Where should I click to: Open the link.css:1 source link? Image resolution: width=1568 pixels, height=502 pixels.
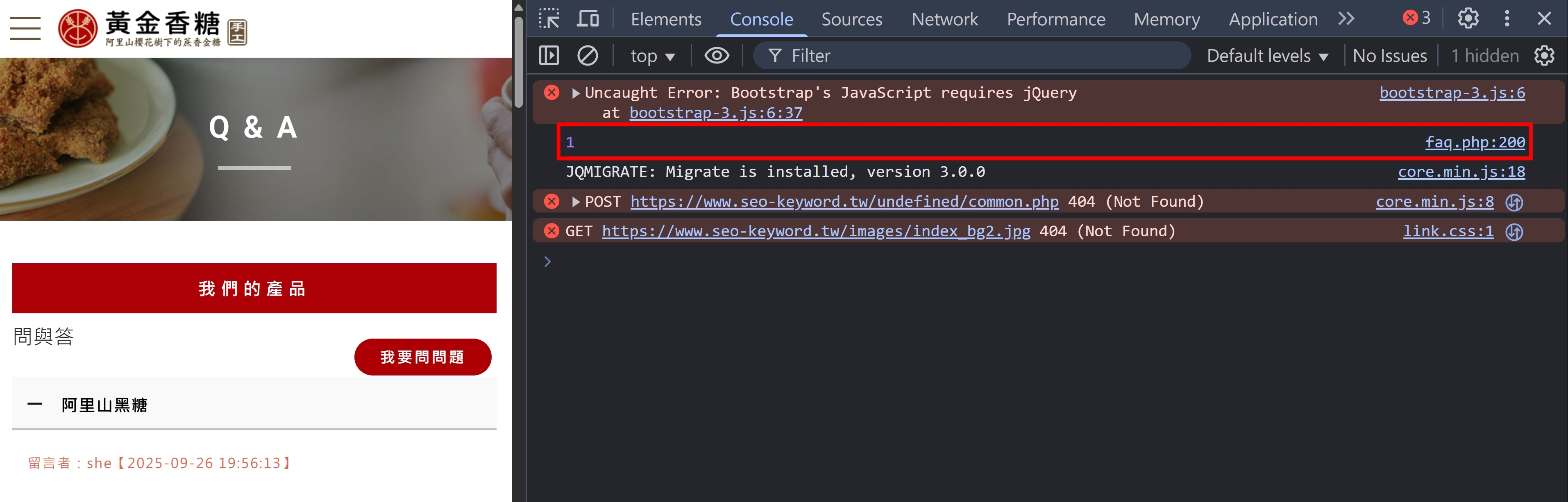(x=1448, y=231)
